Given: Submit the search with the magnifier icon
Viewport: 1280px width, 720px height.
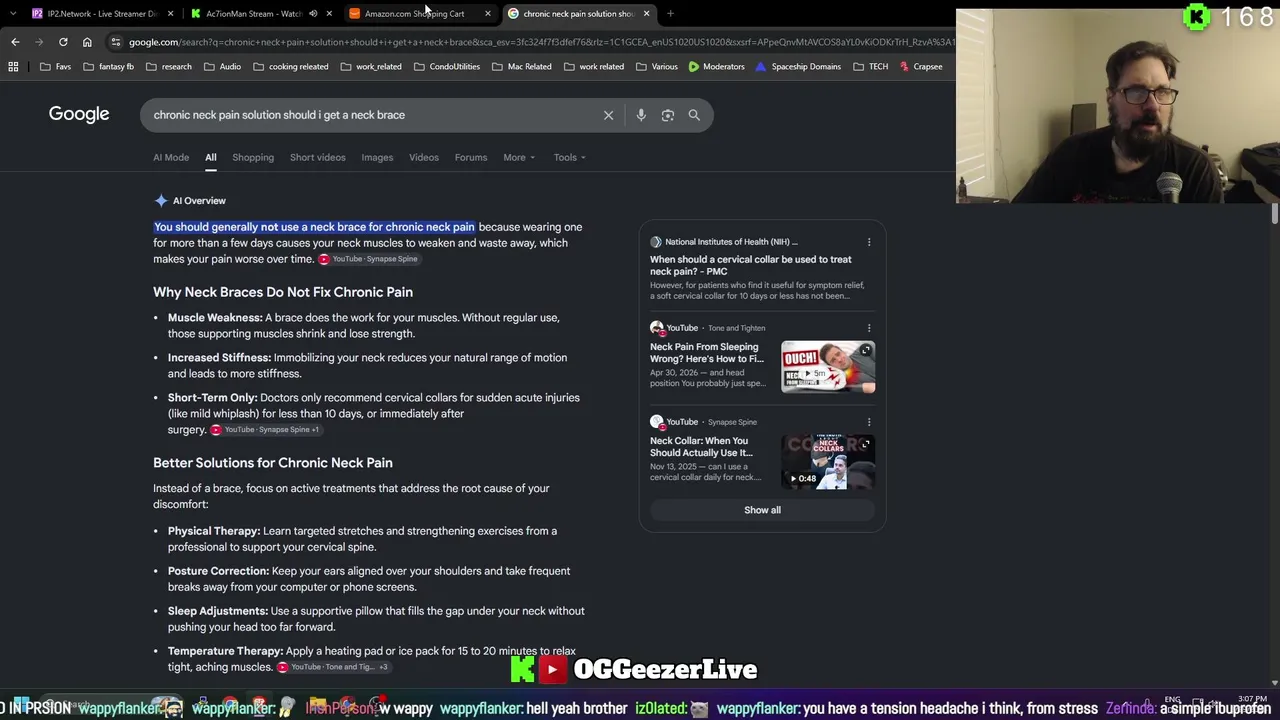Looking at the screenshot, I should tap(694, 115).
